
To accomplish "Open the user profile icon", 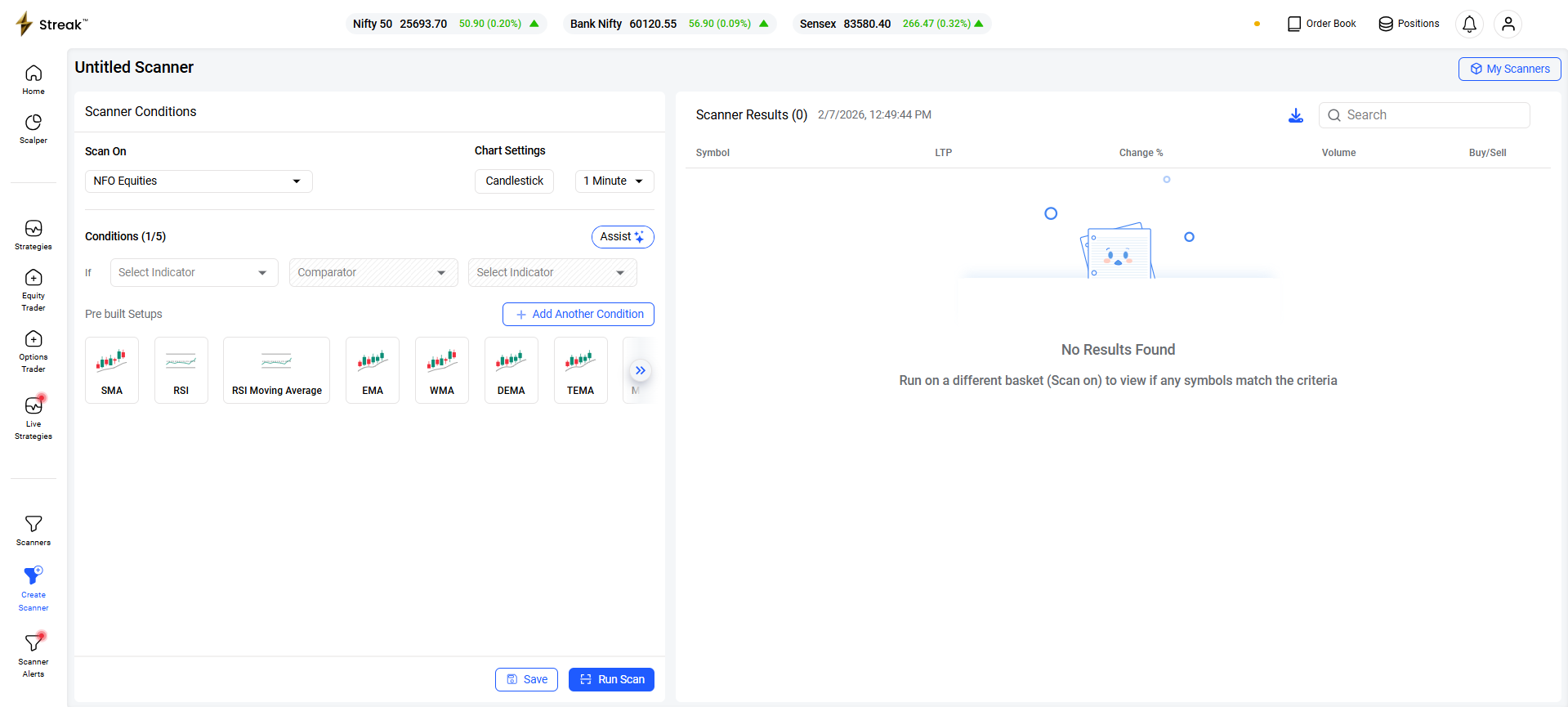I will pos(1508,24).
